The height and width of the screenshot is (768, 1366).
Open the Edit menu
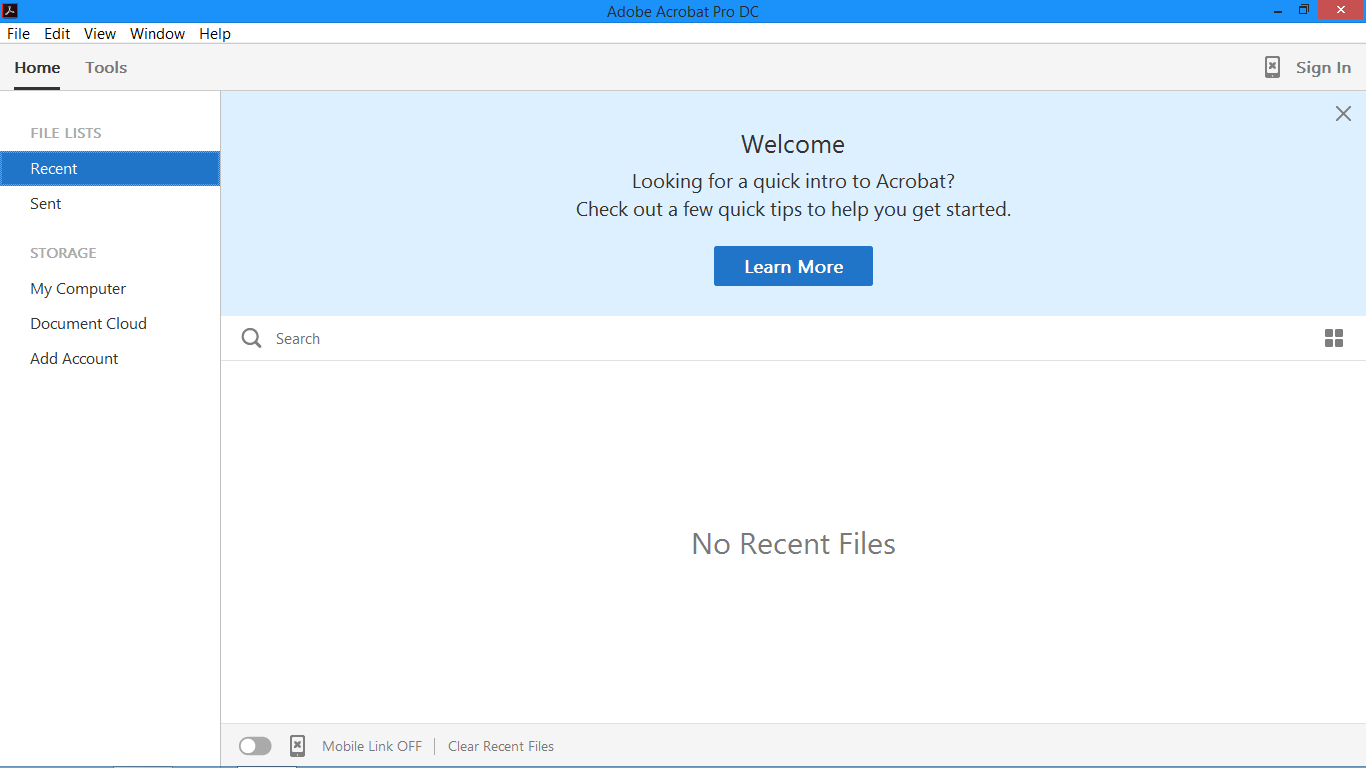point(57,33)
